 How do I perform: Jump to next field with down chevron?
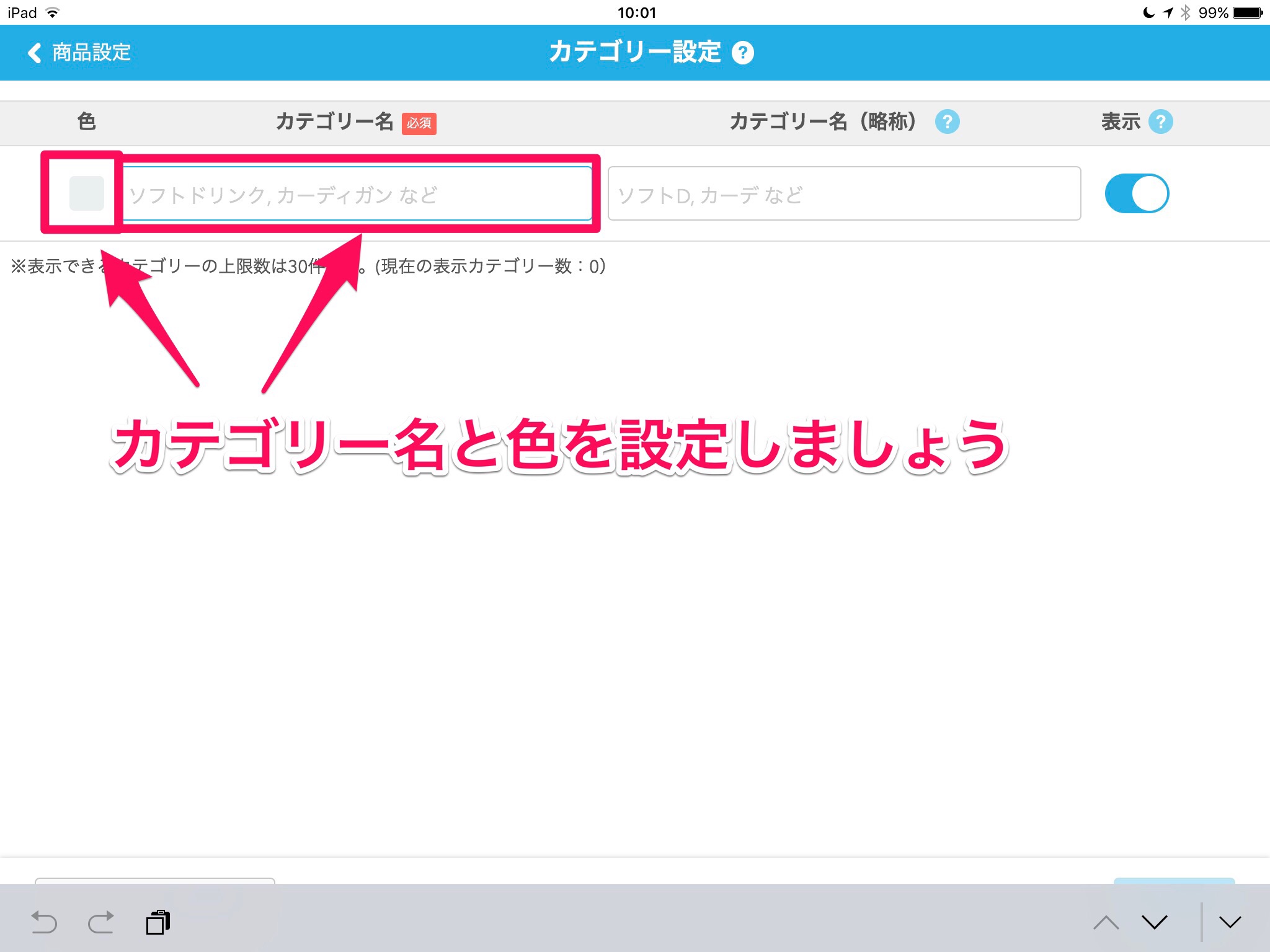[1154, 923]
